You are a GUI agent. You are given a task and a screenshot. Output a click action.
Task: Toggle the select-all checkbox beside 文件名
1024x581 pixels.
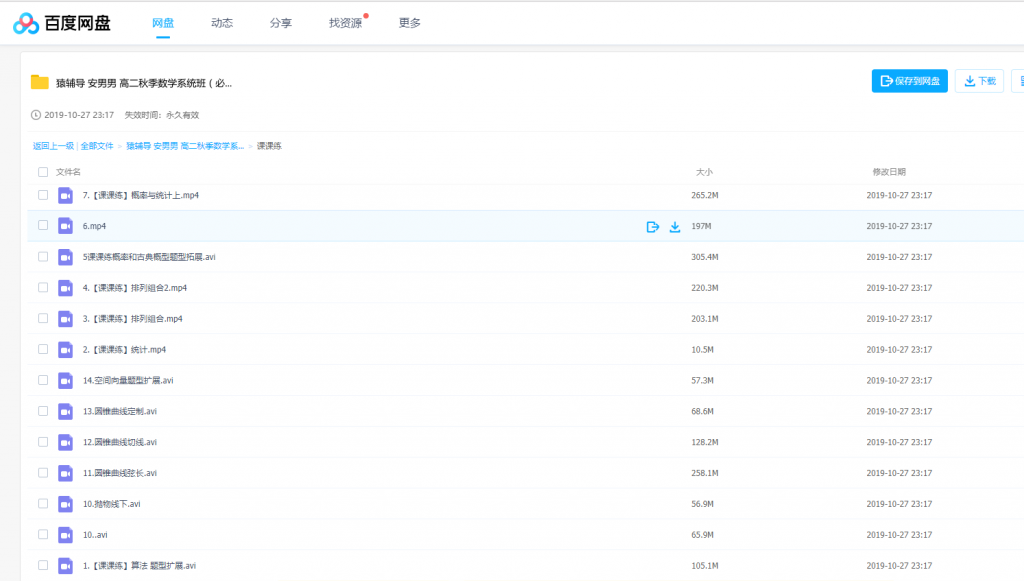tap(43, 172)
